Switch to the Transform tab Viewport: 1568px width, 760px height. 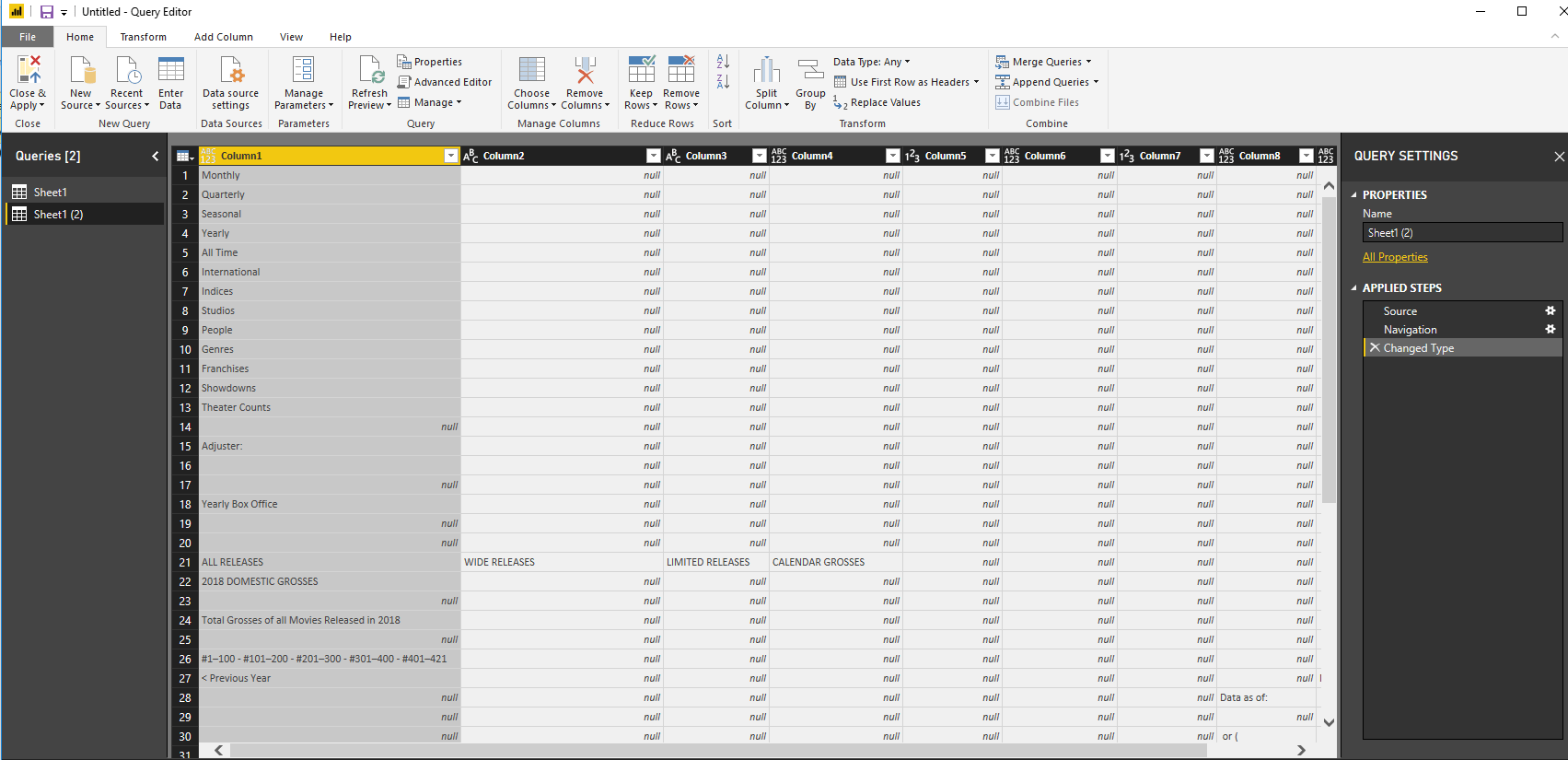[x=144, y=37]
